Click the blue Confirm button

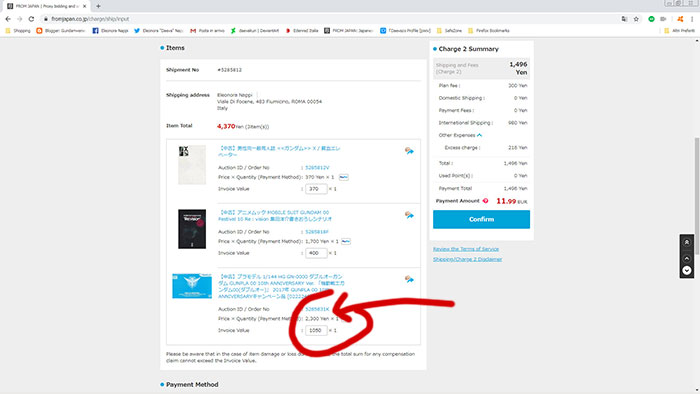click(x=481, y=220)
